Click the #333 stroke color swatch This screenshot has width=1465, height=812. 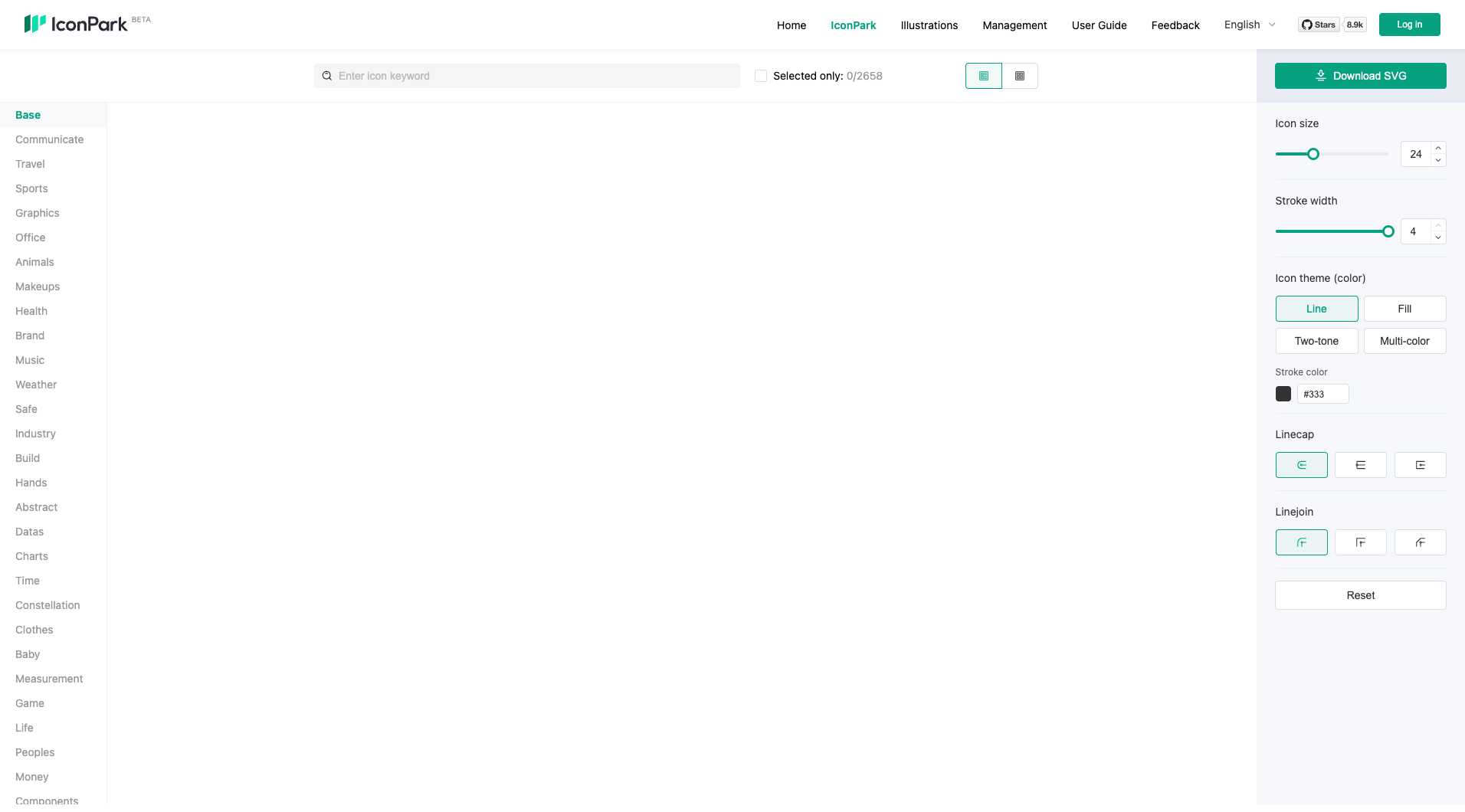tap(1283, 393)
